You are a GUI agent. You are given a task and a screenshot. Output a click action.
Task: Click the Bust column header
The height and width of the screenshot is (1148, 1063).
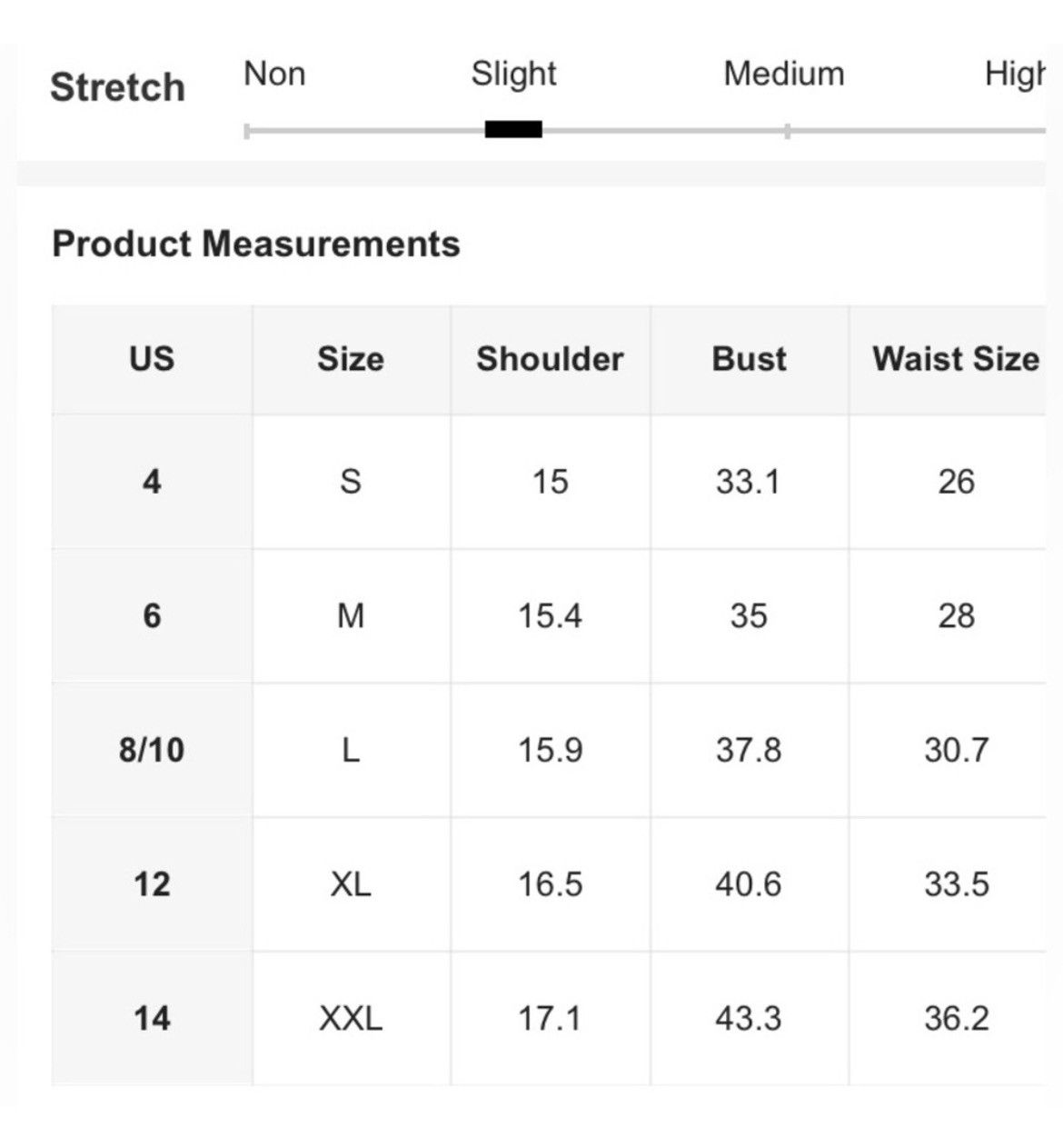click(749, 359)
